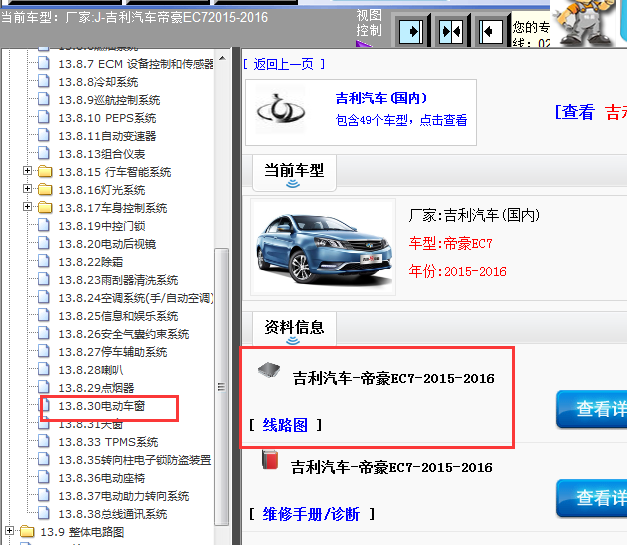Viewport: 627px width, 545px height.
Task: Click the blue Emgrand EC7 car photo
Action: click(x=323, y=248)
